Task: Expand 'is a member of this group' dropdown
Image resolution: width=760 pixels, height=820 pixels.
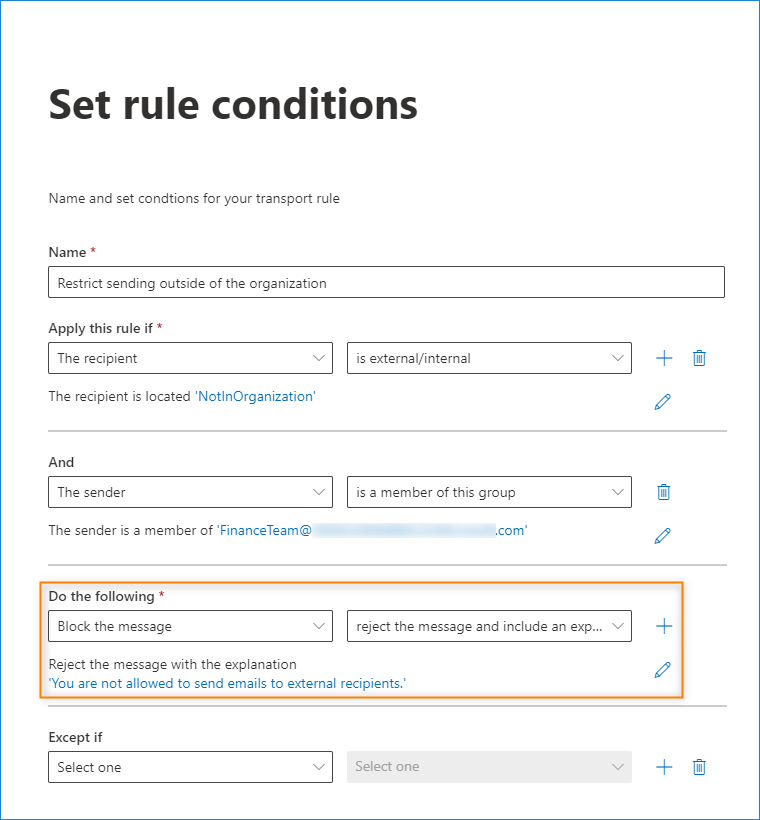Action: point(489,492)
